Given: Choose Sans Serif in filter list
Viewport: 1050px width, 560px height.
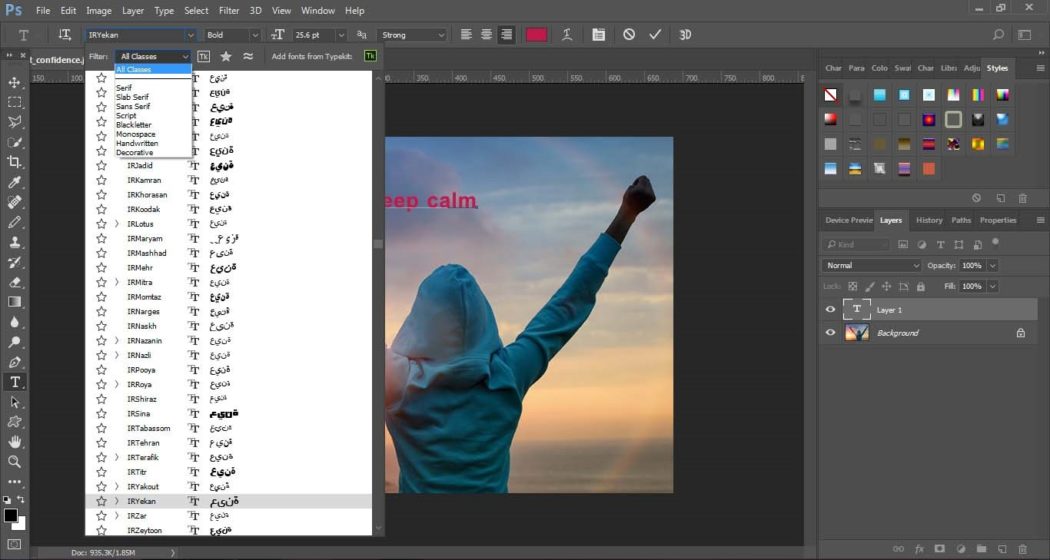Looking at the screenshot, I should [133, 106].
